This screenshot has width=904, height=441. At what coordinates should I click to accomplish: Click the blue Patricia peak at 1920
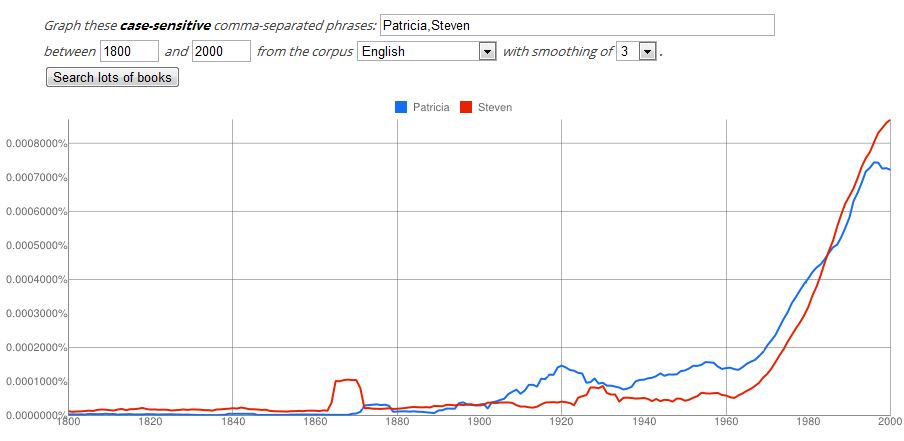click(561, 365)
